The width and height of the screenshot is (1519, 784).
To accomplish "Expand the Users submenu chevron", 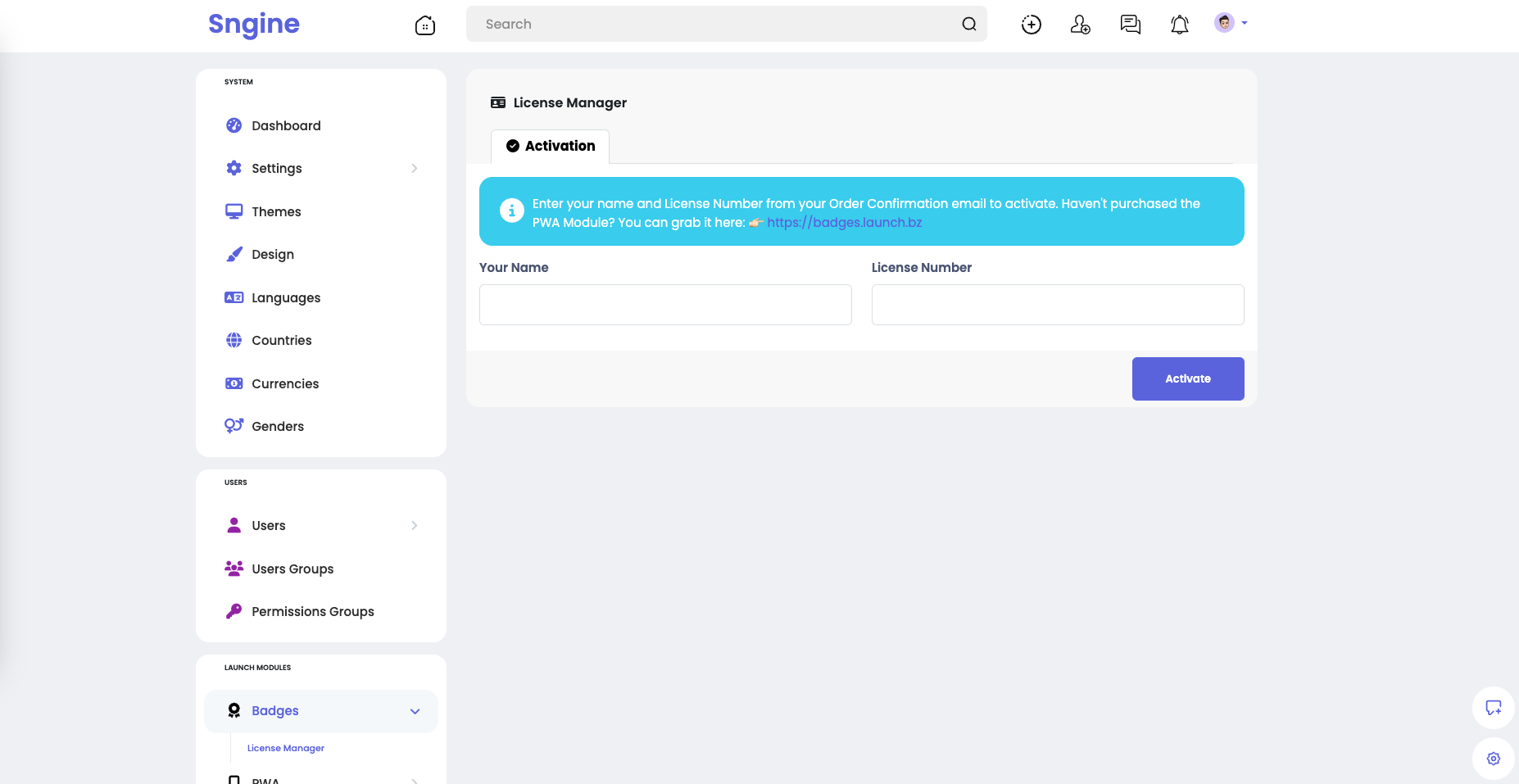I will click(414, 526).
